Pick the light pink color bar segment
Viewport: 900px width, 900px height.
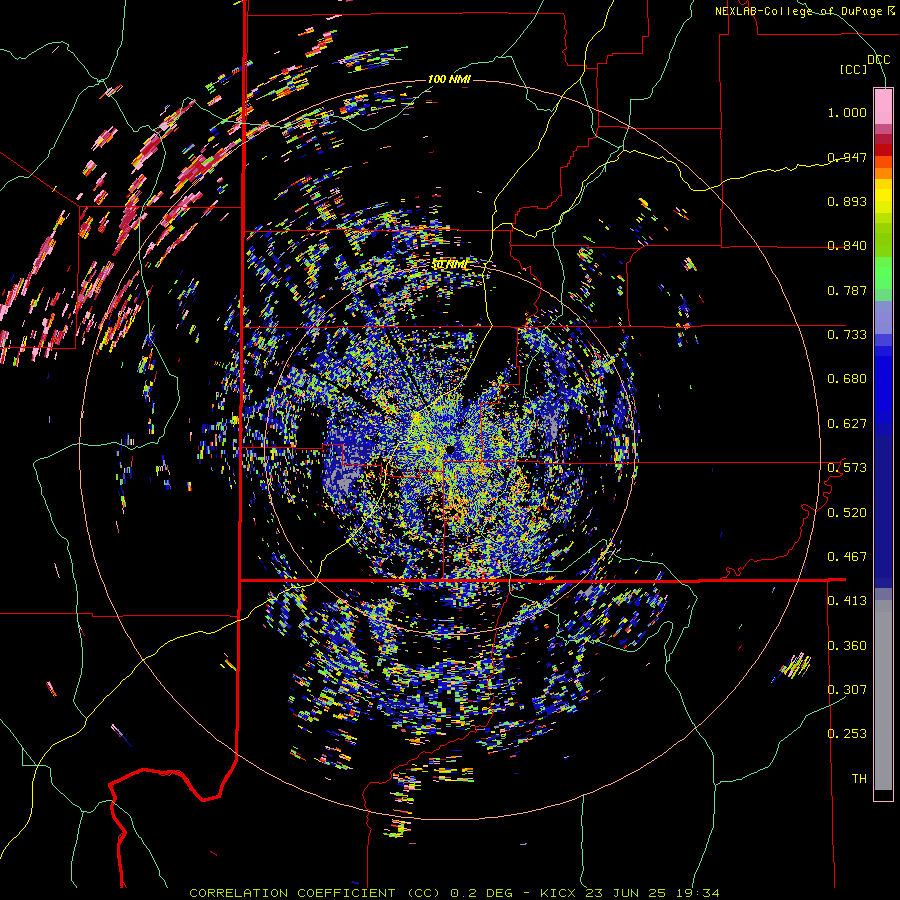tap(883, 106)
